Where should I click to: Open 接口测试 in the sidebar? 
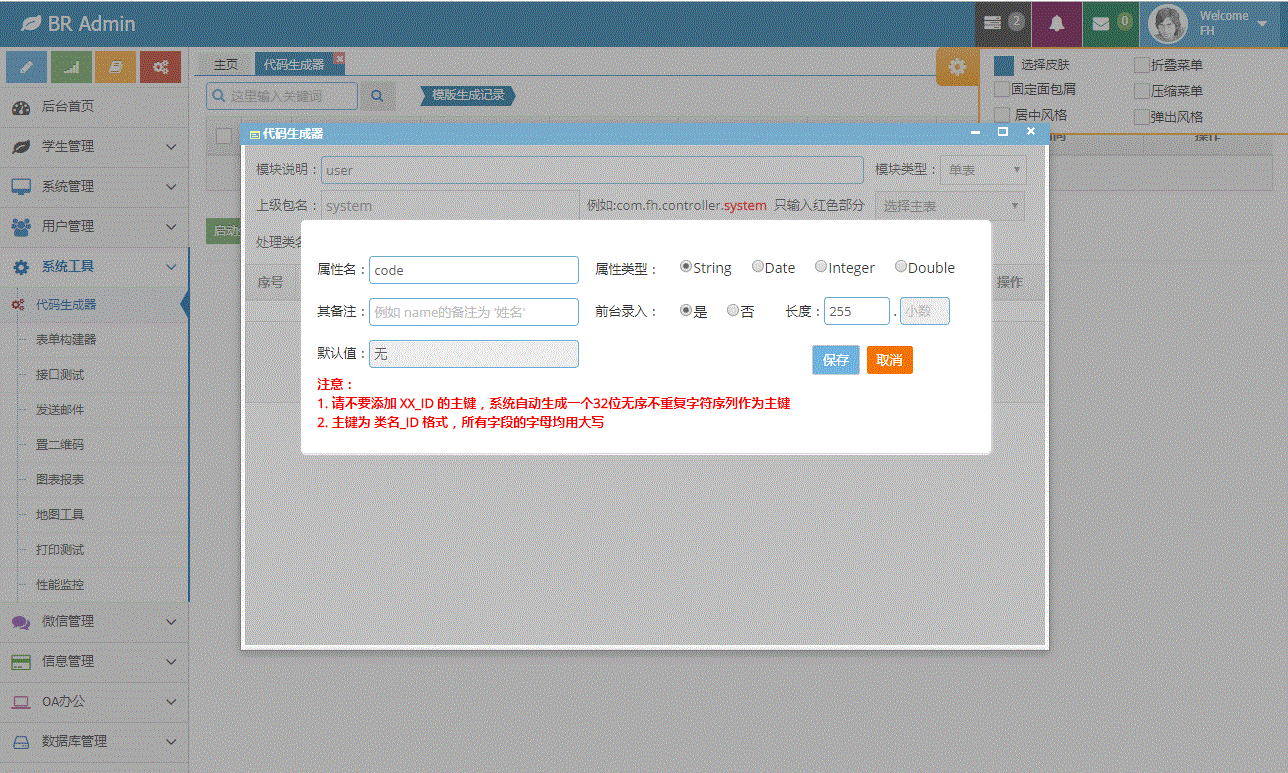click(60, 375)
